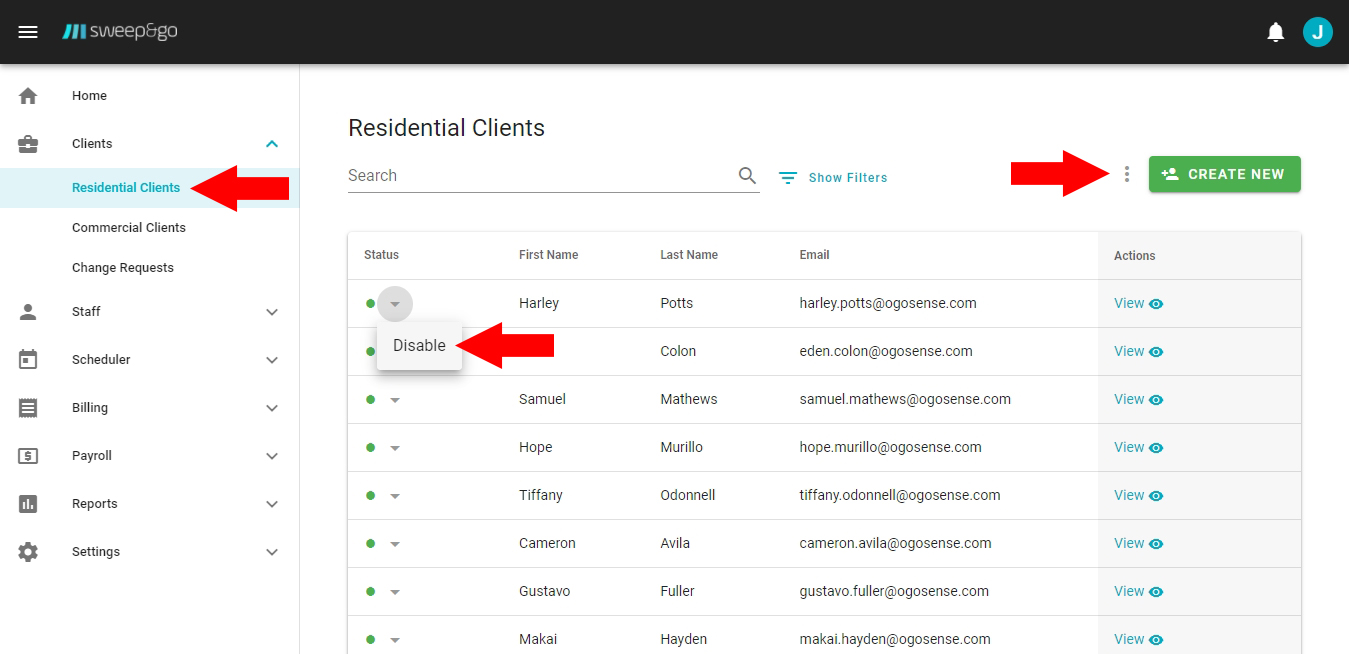Open the three-dot overflow menu

point(1127,174)
